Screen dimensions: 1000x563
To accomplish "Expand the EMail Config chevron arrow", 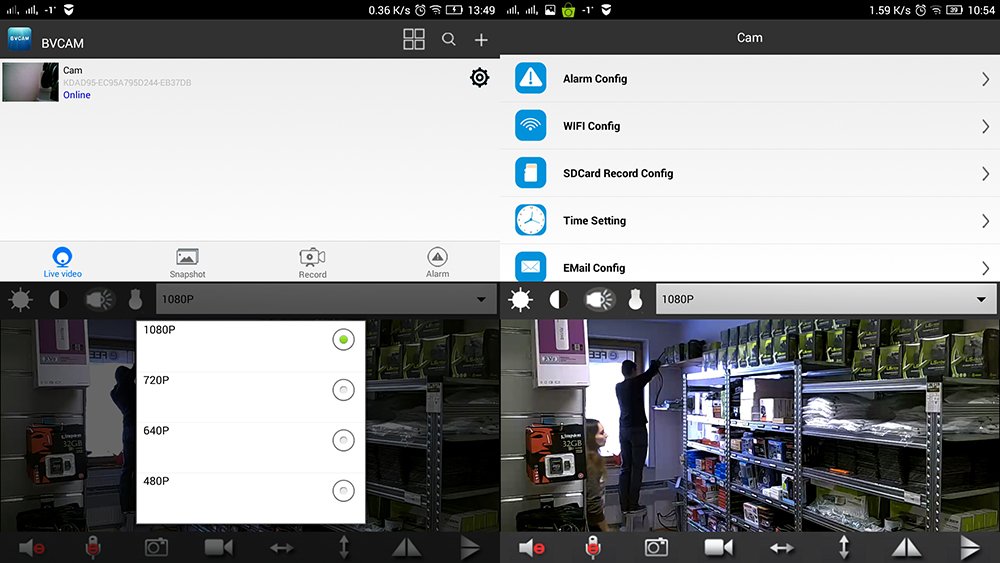I will tap(985, 268).
